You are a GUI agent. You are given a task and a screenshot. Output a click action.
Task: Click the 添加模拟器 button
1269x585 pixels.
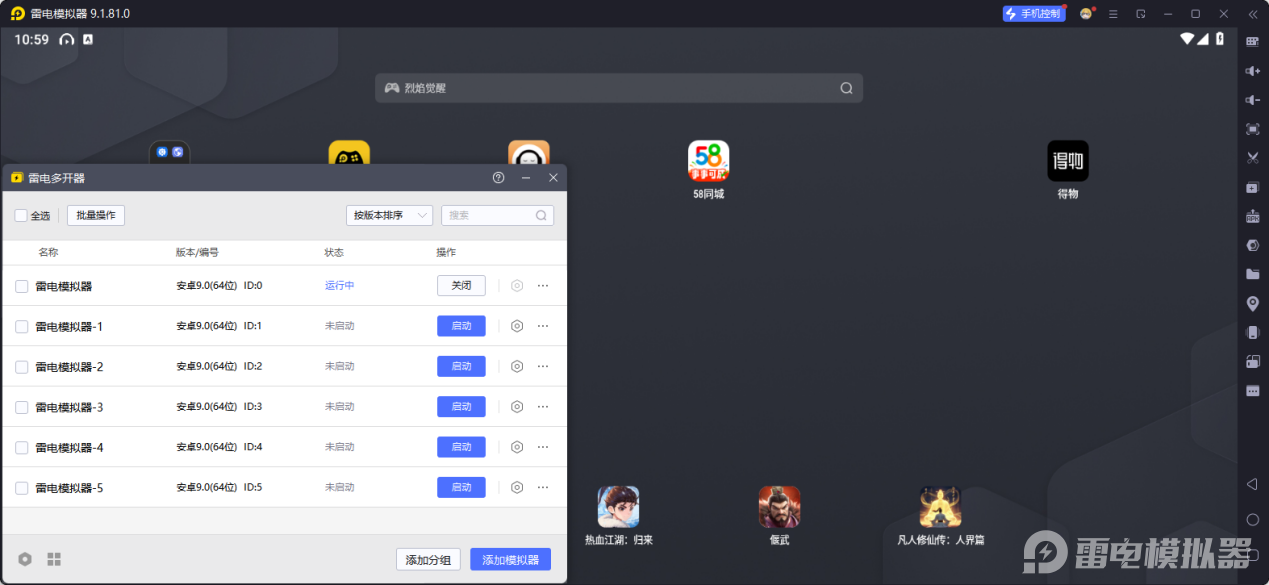pyautogui.click(x=510, y=560)
